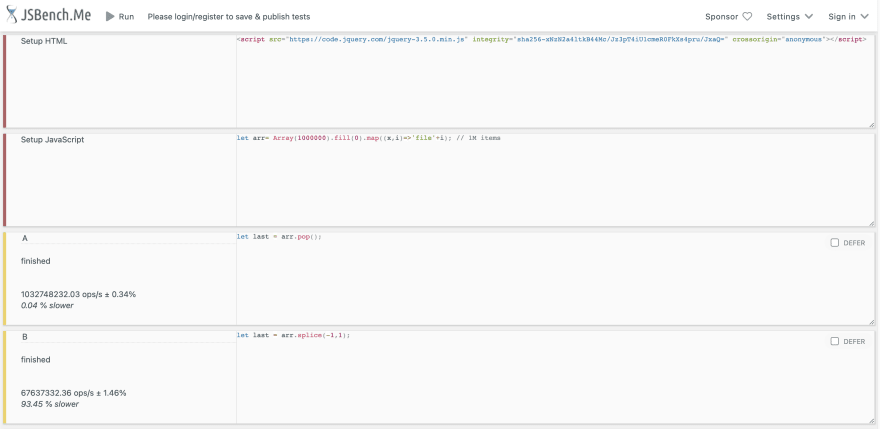Grab the resize handle of Setup JavaScript editor

click(x=871, y=223)
